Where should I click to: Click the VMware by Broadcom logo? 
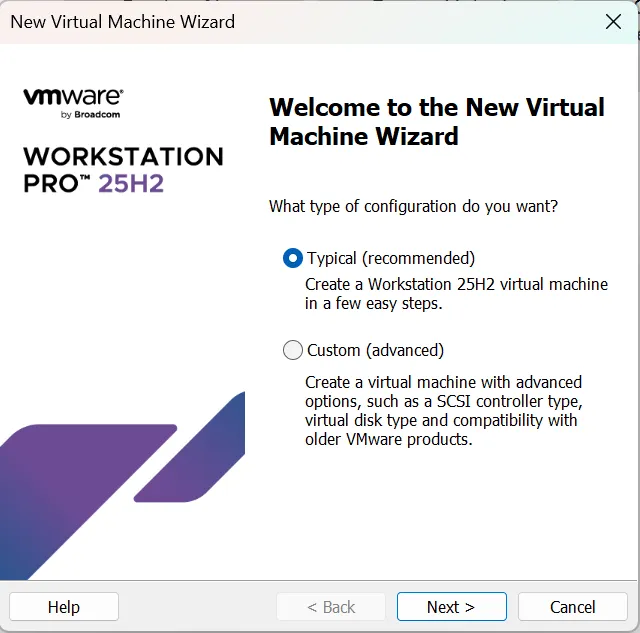[x=73, y=103]
